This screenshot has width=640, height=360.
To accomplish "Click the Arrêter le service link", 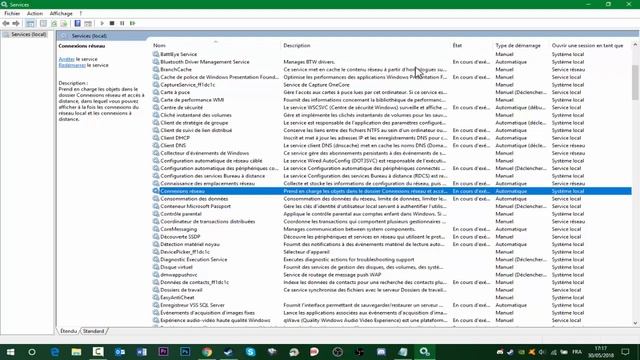I will click(67, 59).
